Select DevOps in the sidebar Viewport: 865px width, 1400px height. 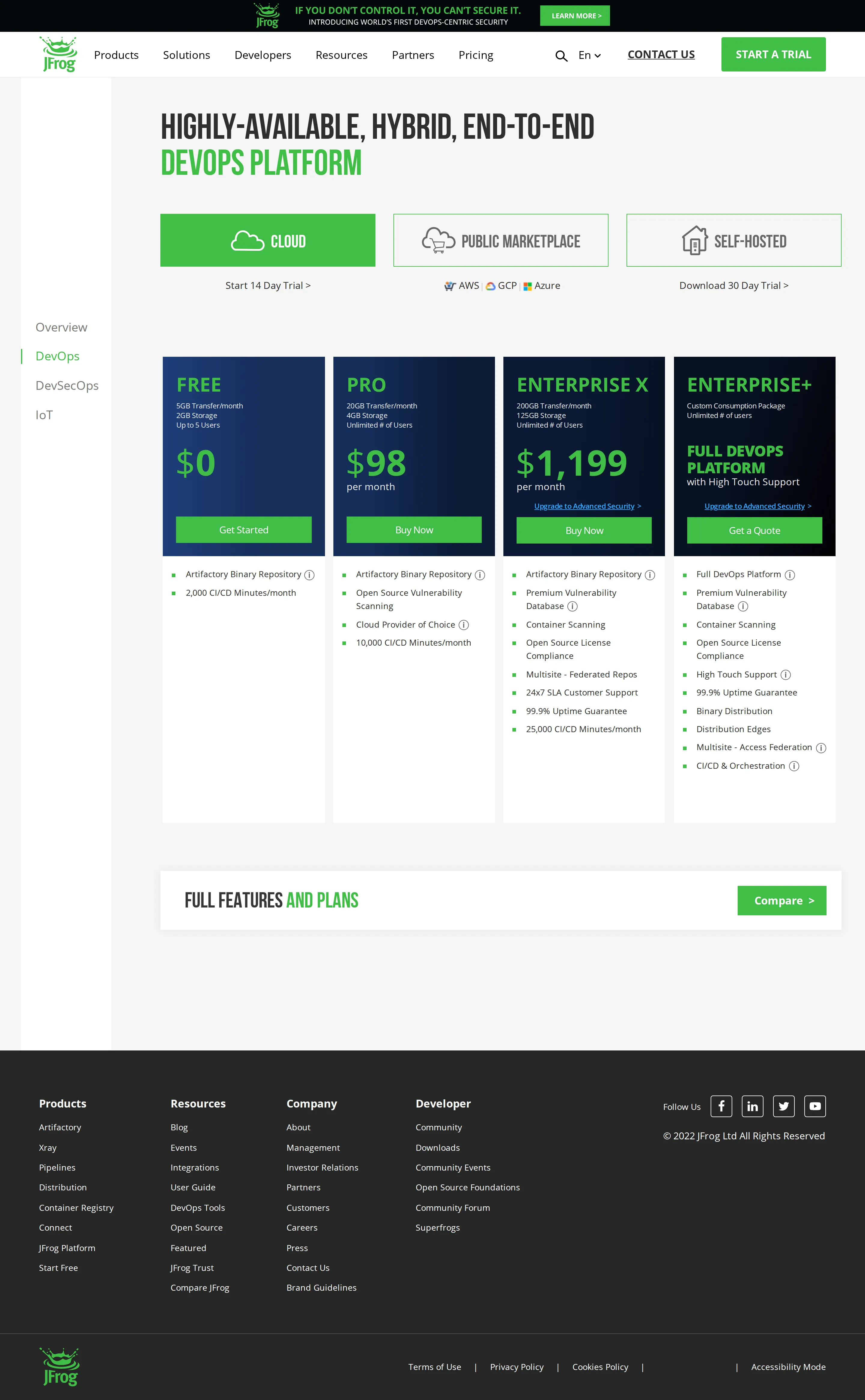point(57,356)
